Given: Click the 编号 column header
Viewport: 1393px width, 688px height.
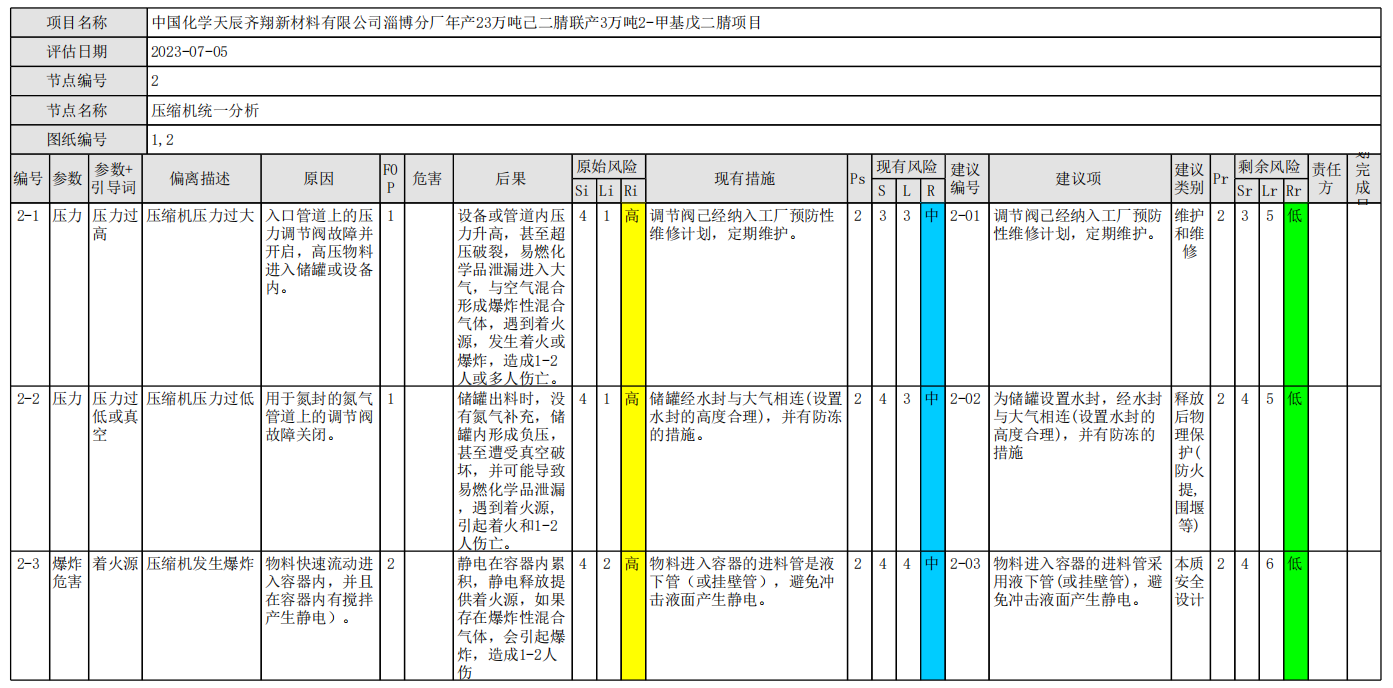Looking at the screenshot, I should click(x=28, y=179).
